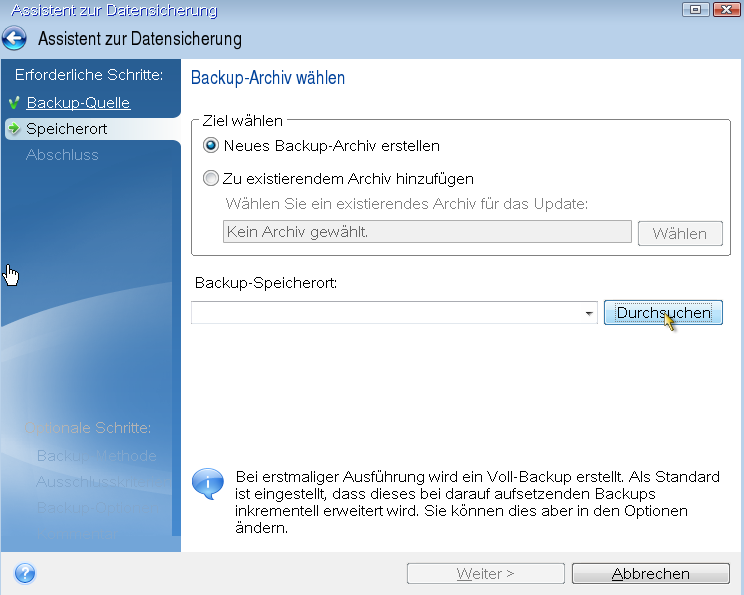
Task: Open Backup-Methode under optional steps
Action: pyautogui.click(x=96, y=456)
